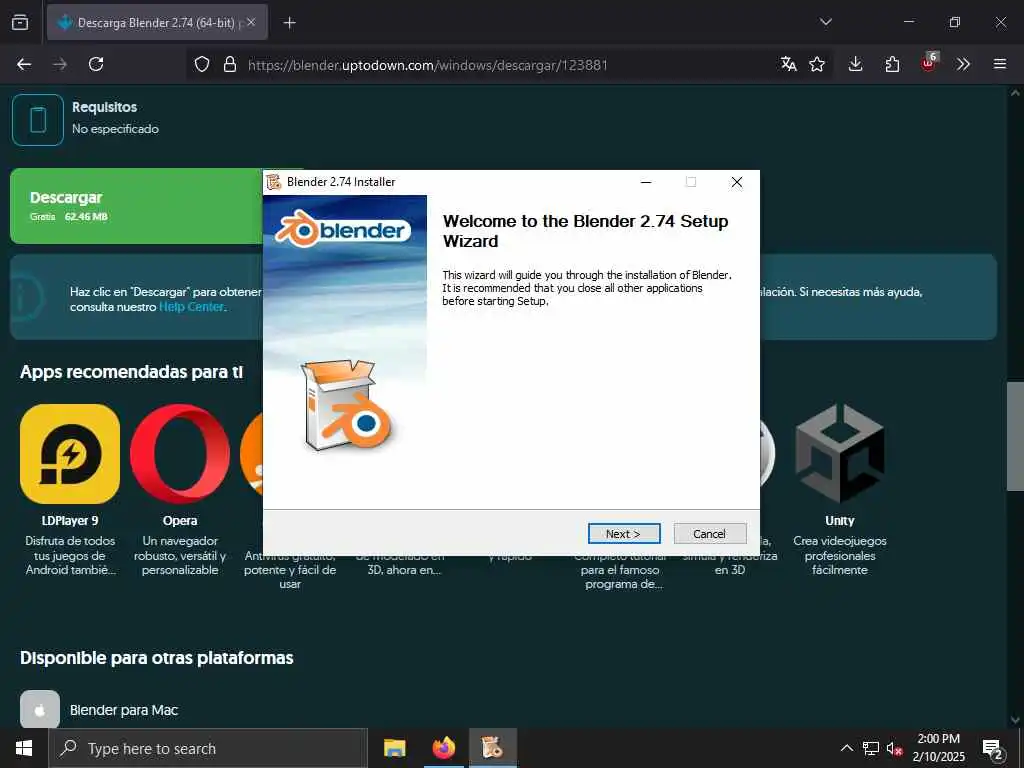Open File Explorer from taskbar
This screenshot has height=768, width=1024.
(x=394, y=748)
